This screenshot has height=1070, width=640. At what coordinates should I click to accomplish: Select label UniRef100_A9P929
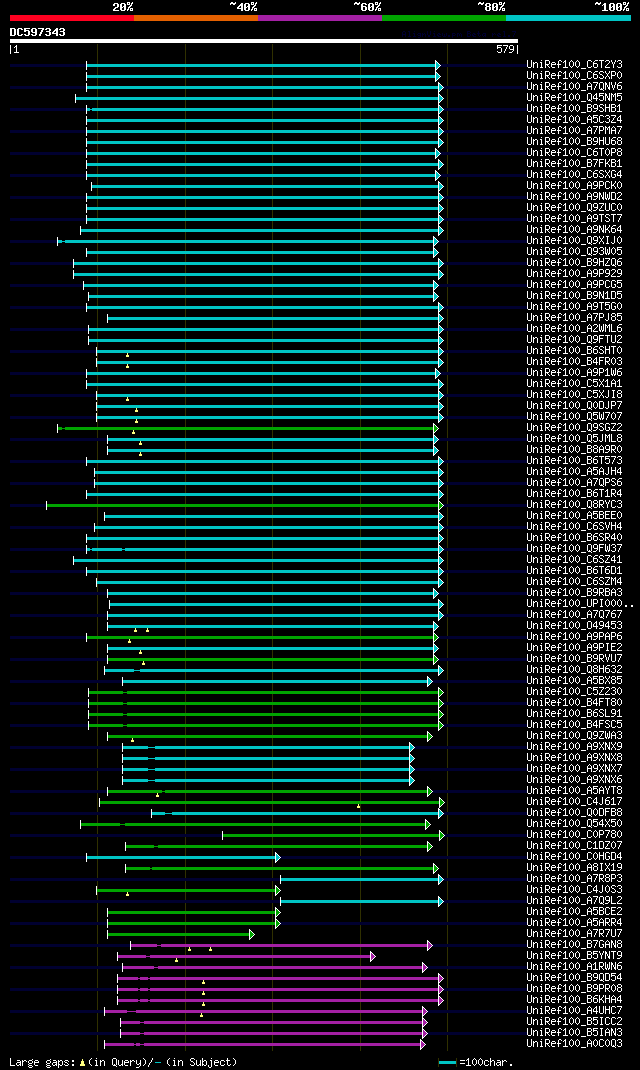click(574, 274)
